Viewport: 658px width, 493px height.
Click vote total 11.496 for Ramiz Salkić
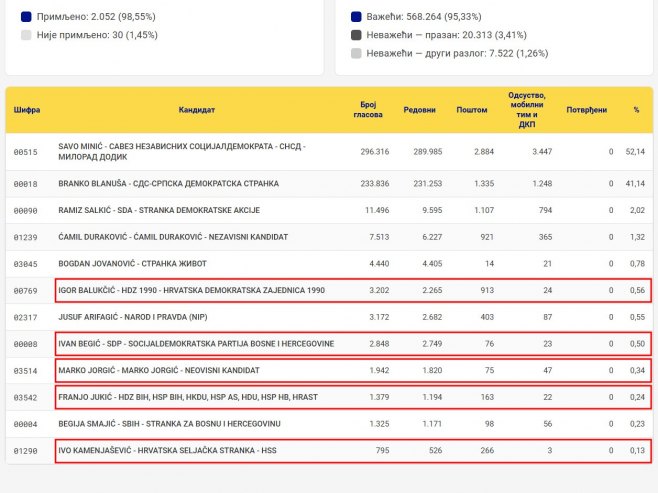tap(377, 210)
